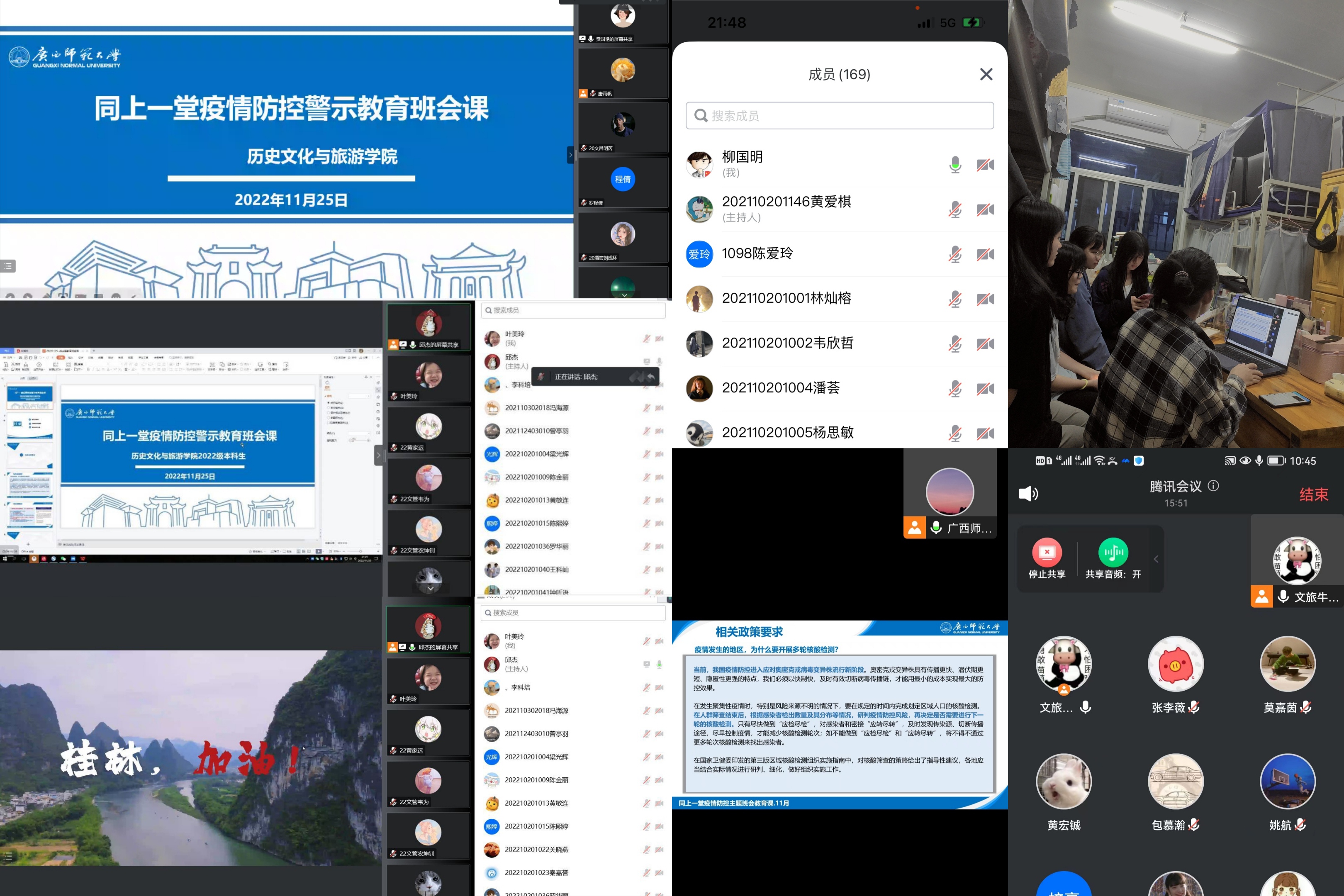1344x896 pixels.
Task: Collapse the sharing toolbar with its left chevron
Action: click(x=1156, y=559)
